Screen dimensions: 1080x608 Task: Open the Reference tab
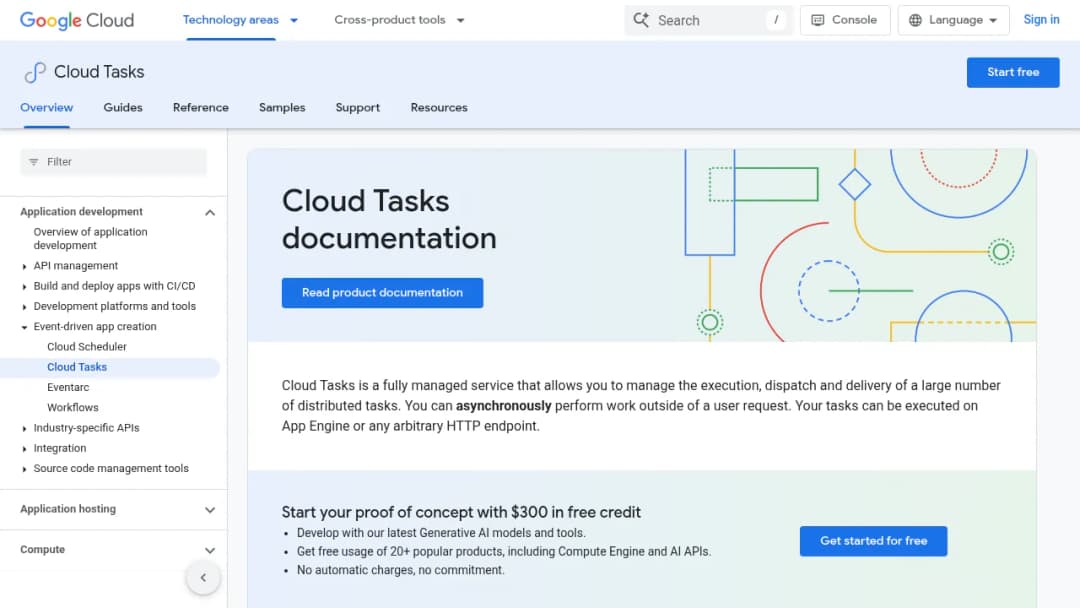click(200, 107)
